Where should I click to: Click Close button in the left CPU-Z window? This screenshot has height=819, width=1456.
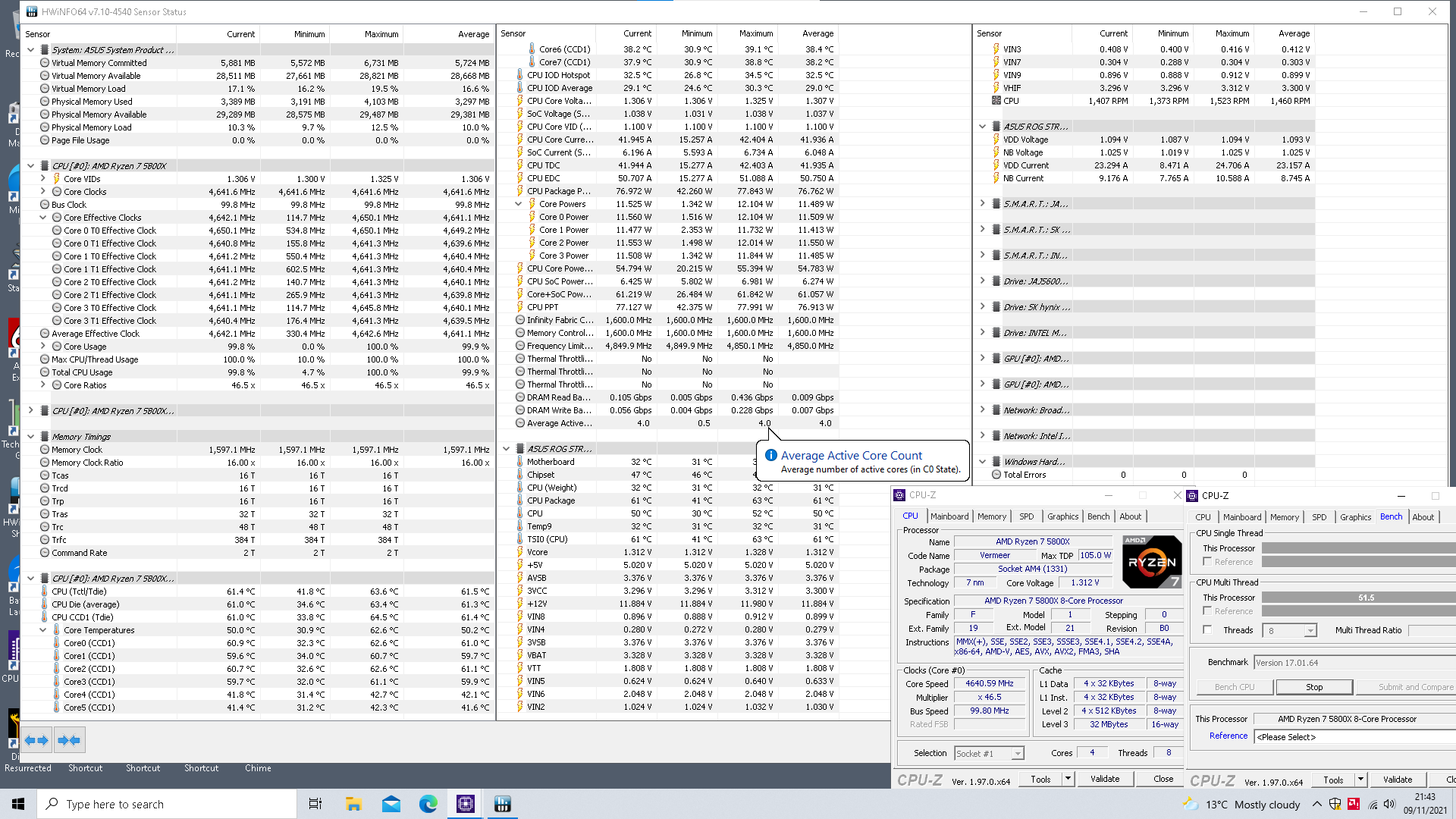point(1163,779)
